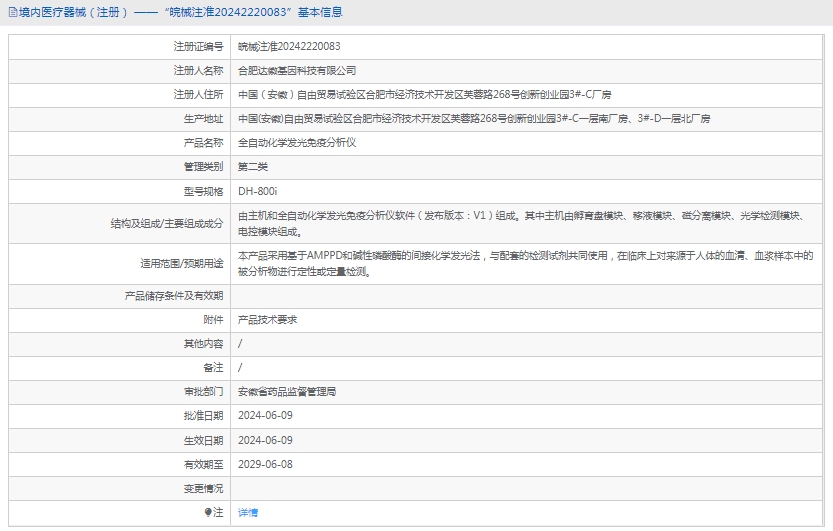
Task: Click the 注册证编号 row label
Action: (198, 46)
